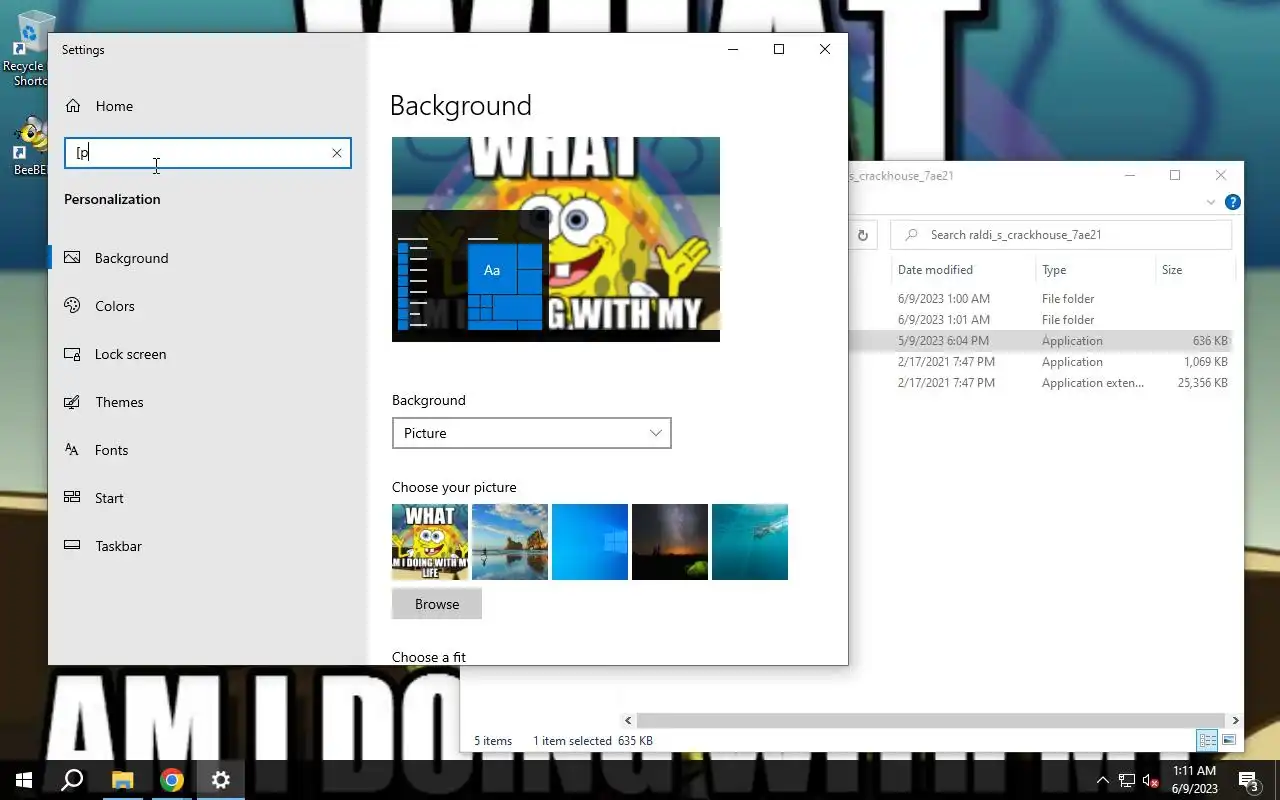Image resolution: width=1280 pixels, height=800 pixels.
Task: Choose the SpongeBob meme picture thumbnail
Action: 430,542
